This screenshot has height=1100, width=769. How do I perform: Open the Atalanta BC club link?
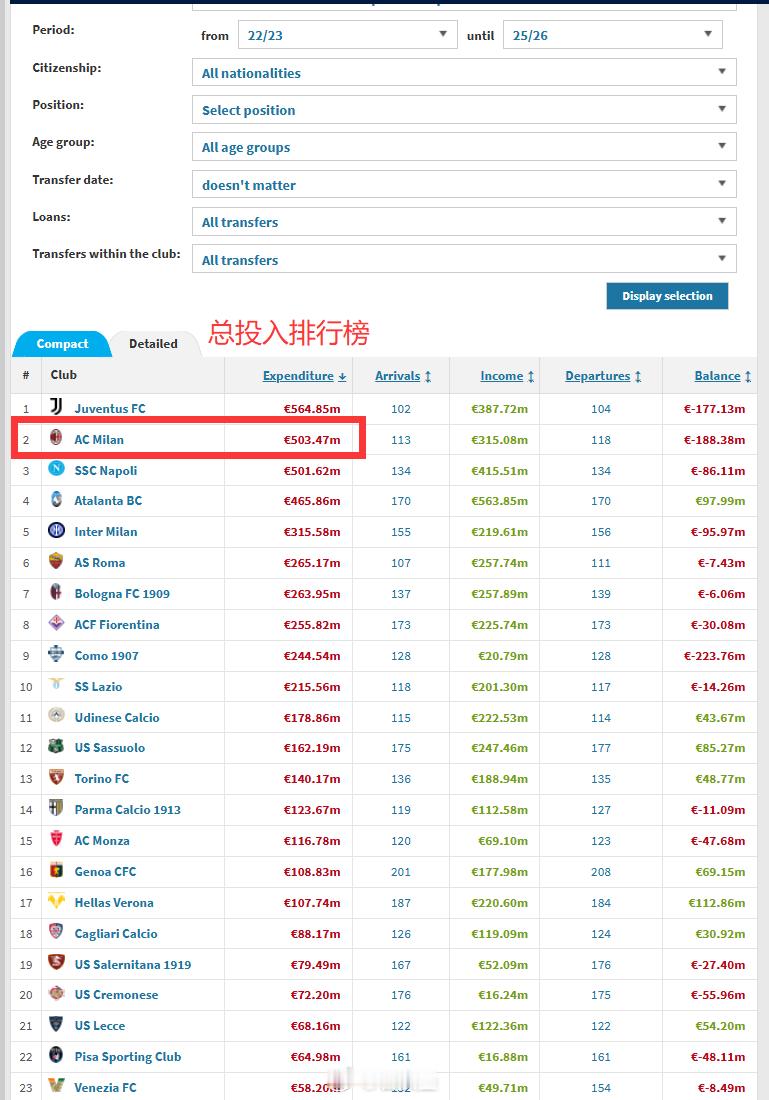[108, 501]
